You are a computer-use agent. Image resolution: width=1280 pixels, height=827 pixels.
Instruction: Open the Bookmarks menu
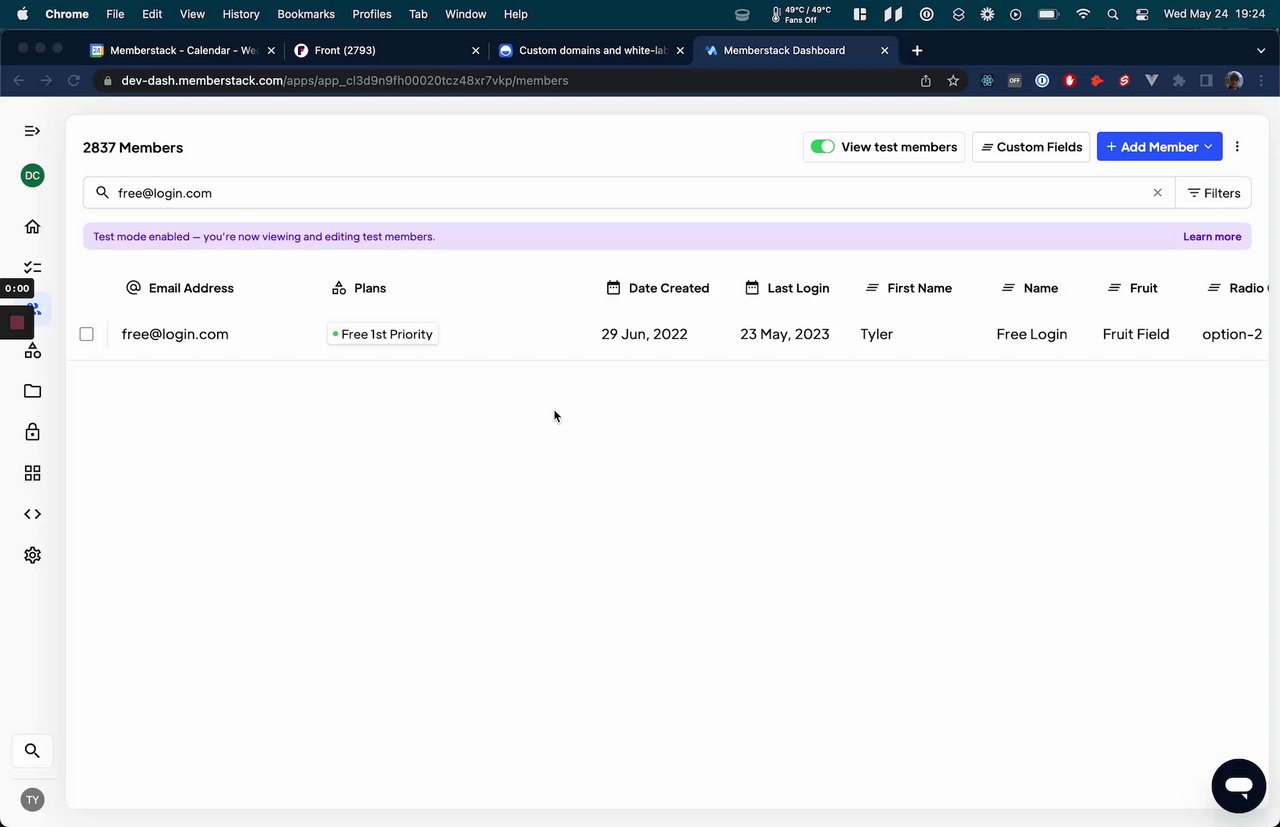tap(306, 14)
